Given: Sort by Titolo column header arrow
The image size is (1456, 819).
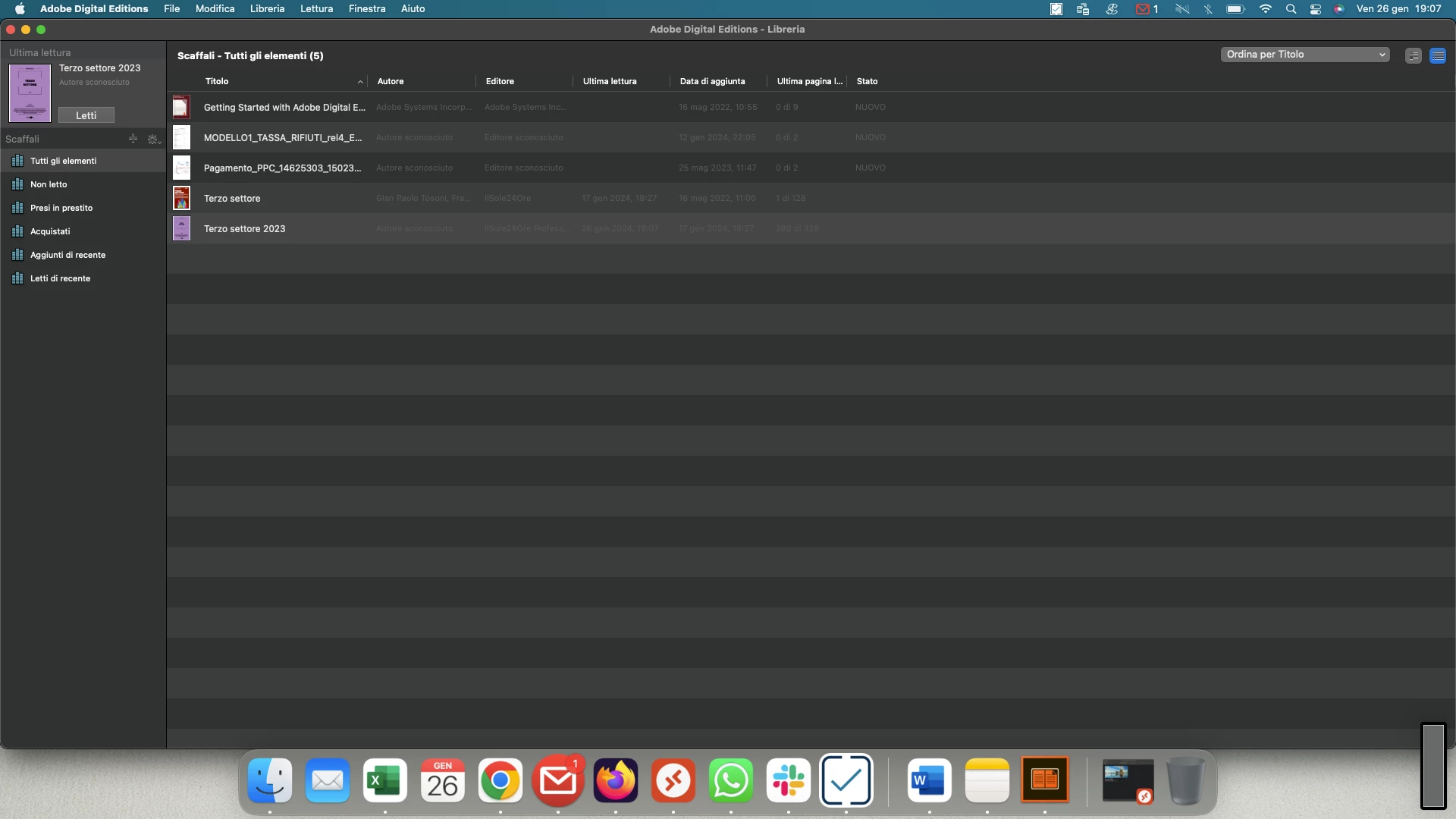Looking at the screenshot, I should pos(359,82).
